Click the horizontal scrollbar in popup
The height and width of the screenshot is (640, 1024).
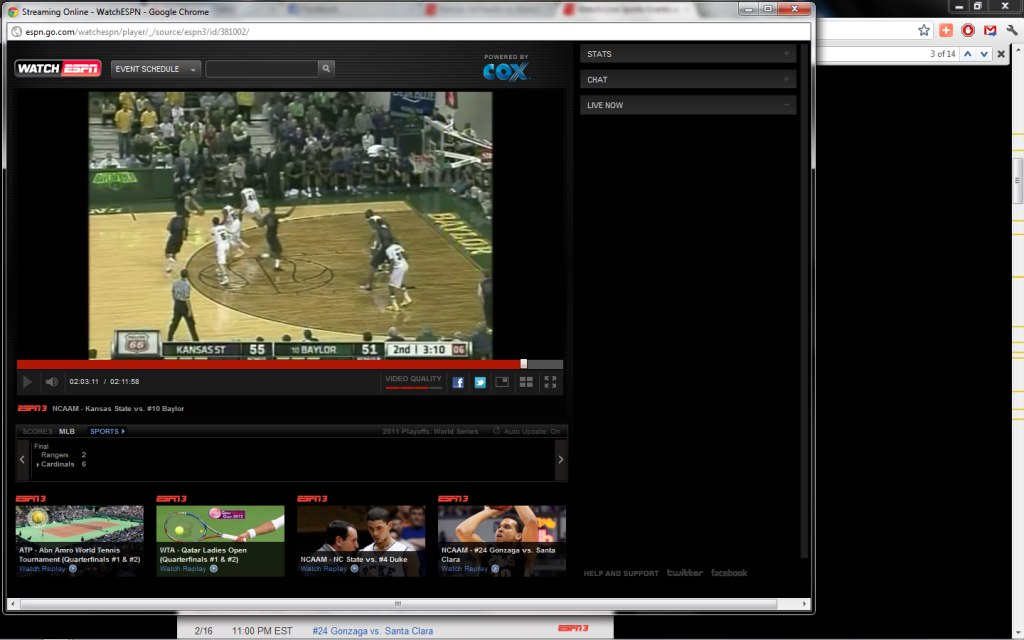[x=398, y=603]
